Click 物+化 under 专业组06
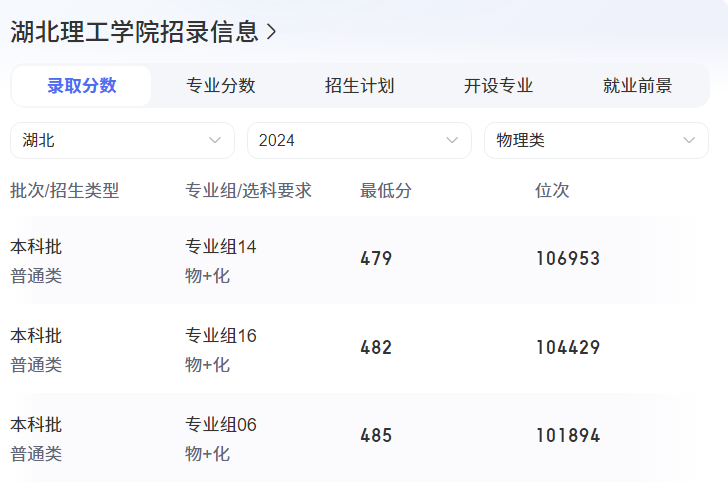 click(207, 454)
